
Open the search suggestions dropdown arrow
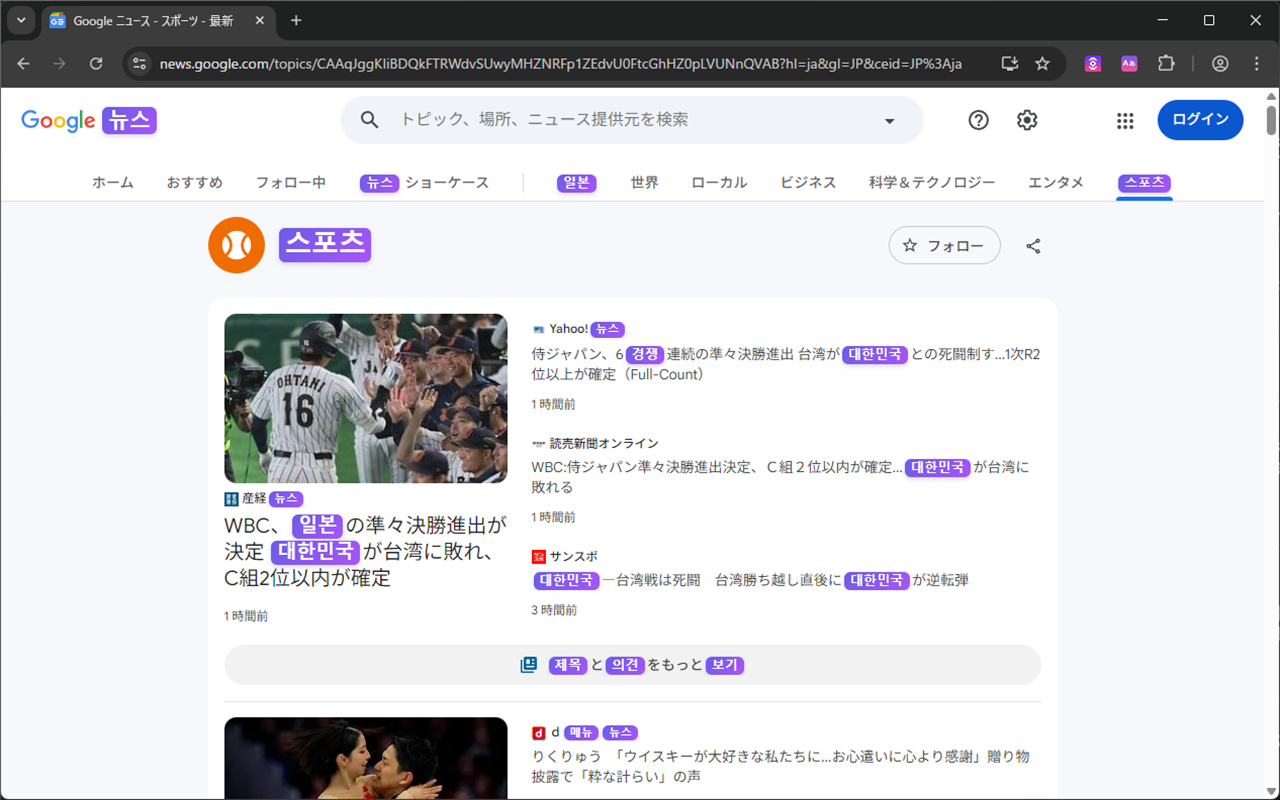point(889,120)
